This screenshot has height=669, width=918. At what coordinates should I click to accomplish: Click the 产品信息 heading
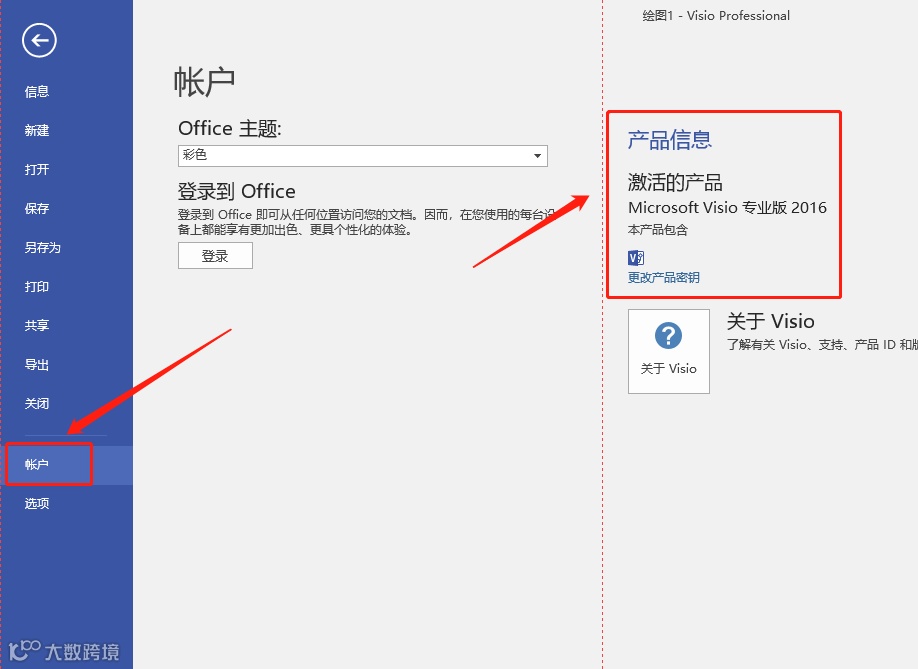click(x=669, y=140)
